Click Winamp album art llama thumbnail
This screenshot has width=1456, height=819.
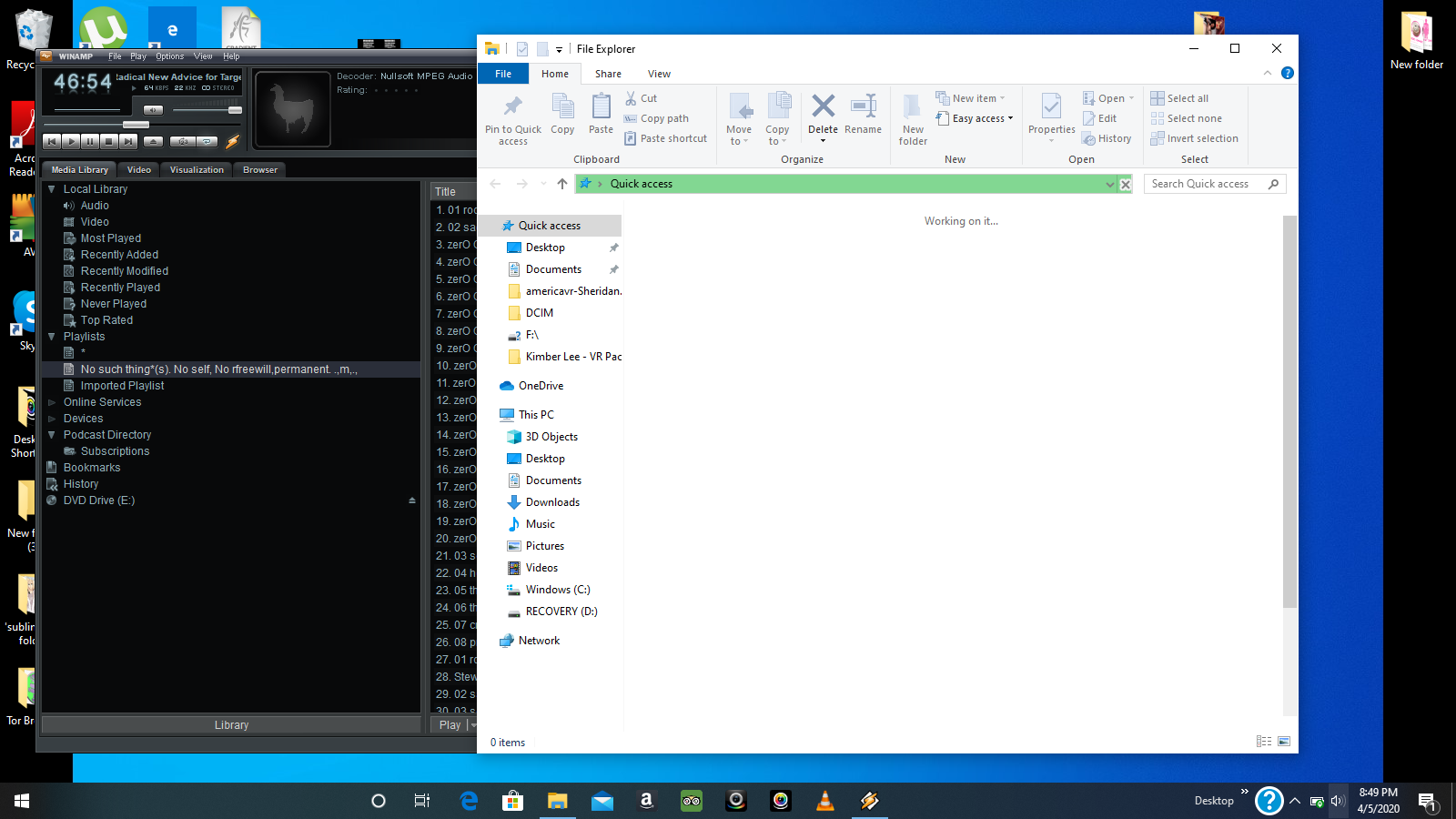tap(292, 109)
